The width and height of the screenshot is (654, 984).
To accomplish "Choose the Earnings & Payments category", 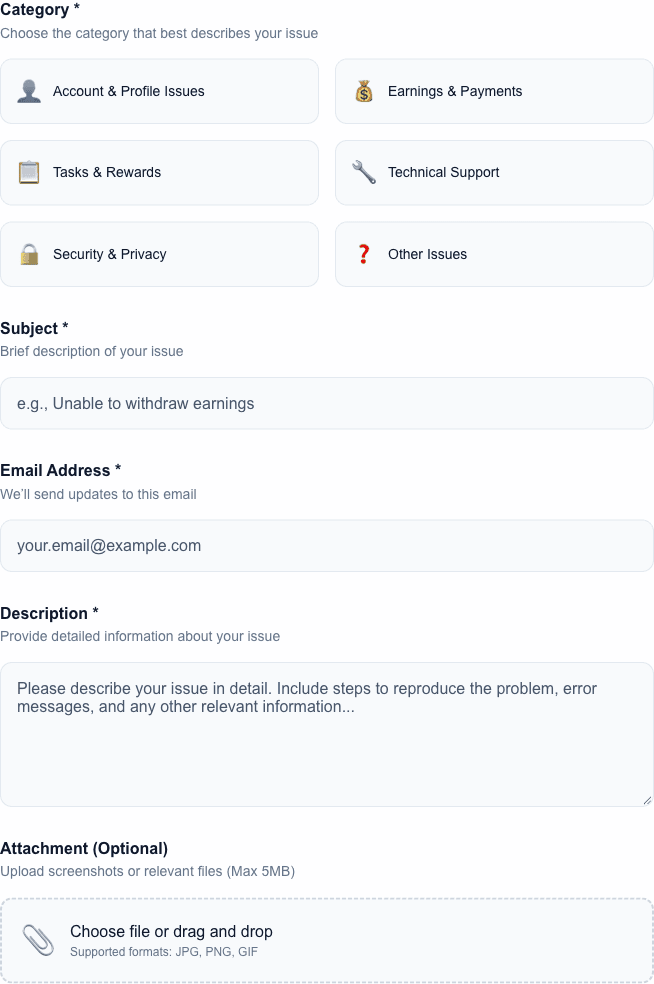I will point(495,92).
